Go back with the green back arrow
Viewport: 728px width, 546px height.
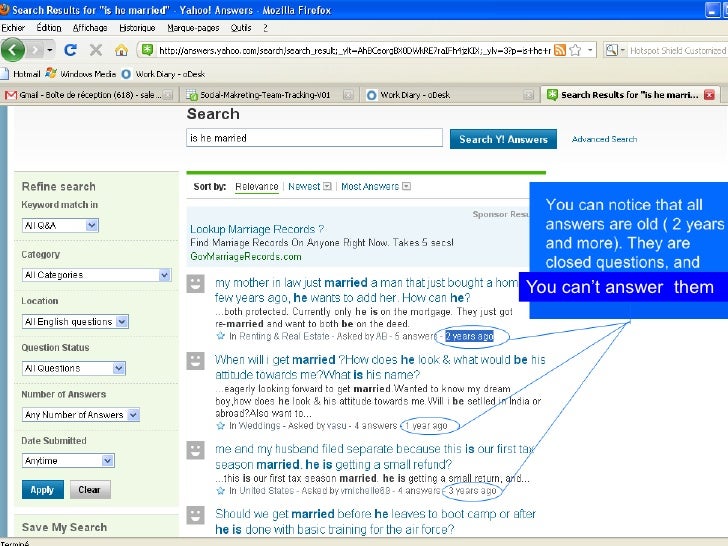tap(13, 49)
